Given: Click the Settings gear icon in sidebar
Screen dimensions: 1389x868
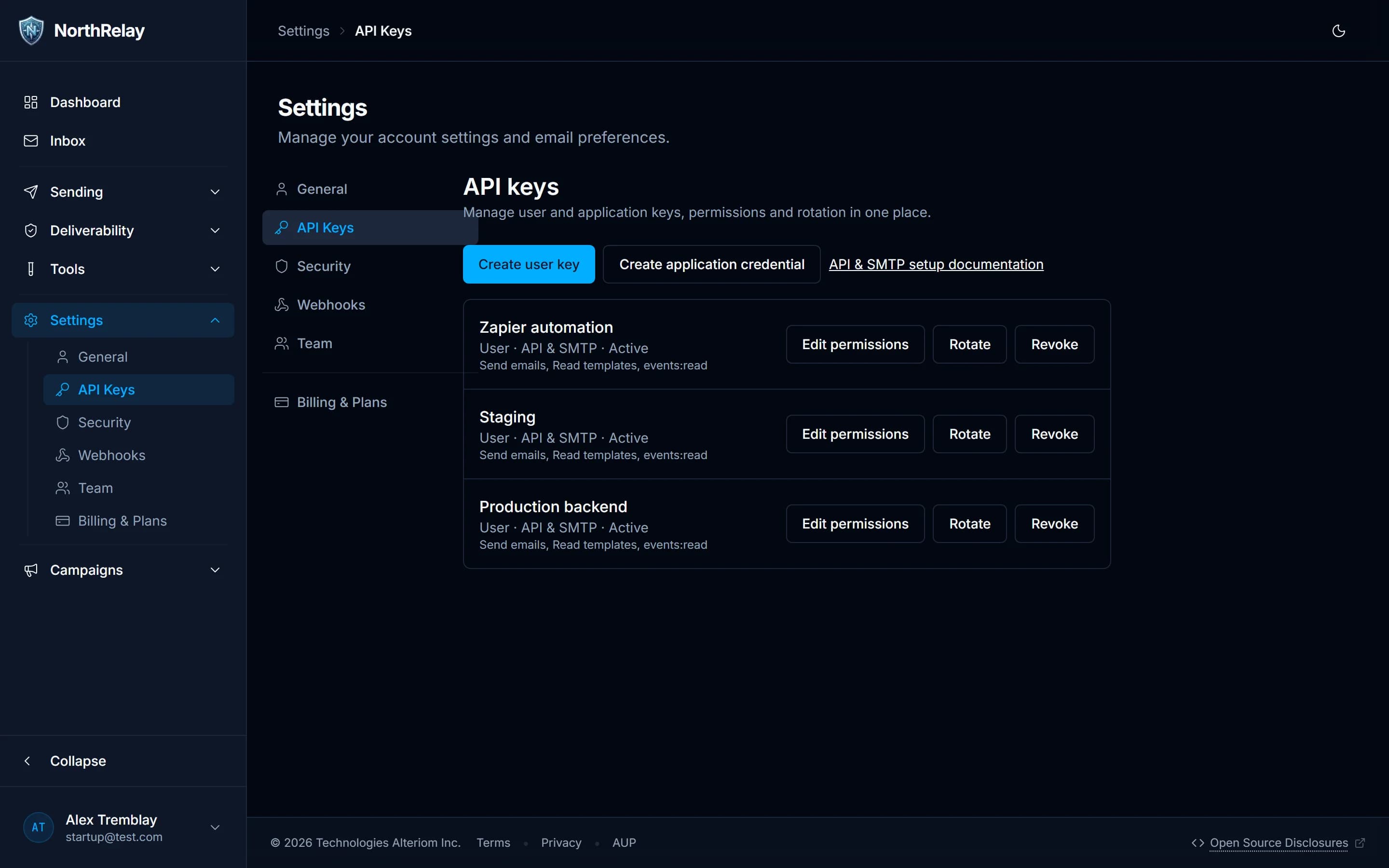Looking at the screenshot, I should (31, 320).
